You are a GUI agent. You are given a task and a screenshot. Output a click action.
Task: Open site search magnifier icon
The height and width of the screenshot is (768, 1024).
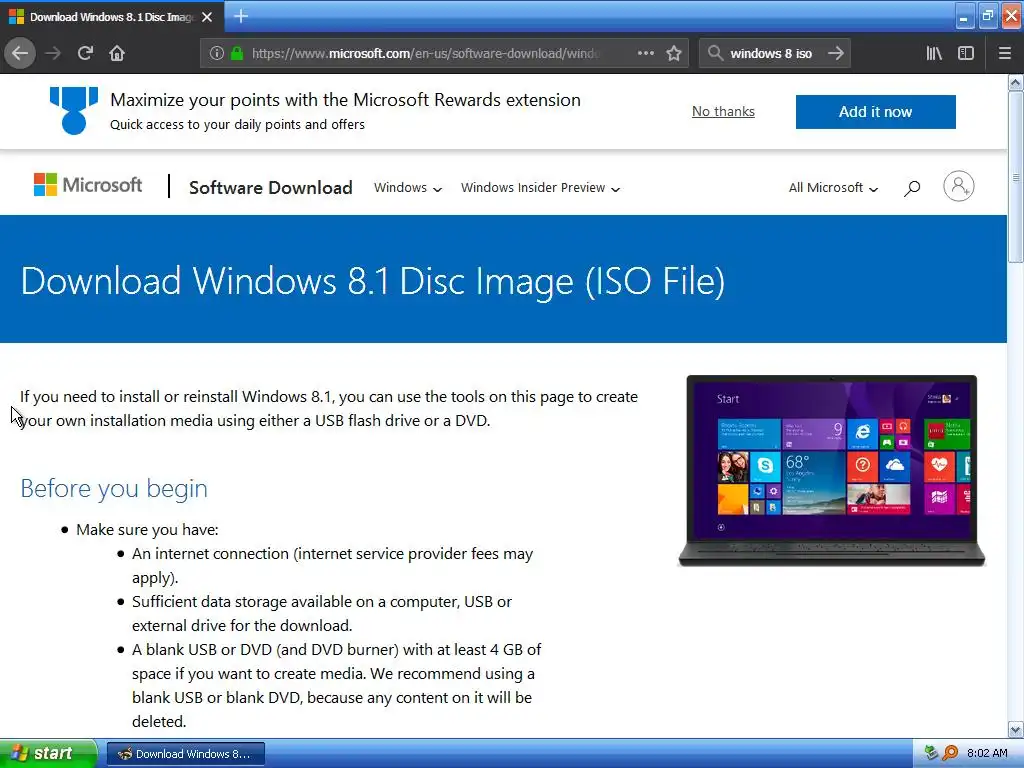912,188
